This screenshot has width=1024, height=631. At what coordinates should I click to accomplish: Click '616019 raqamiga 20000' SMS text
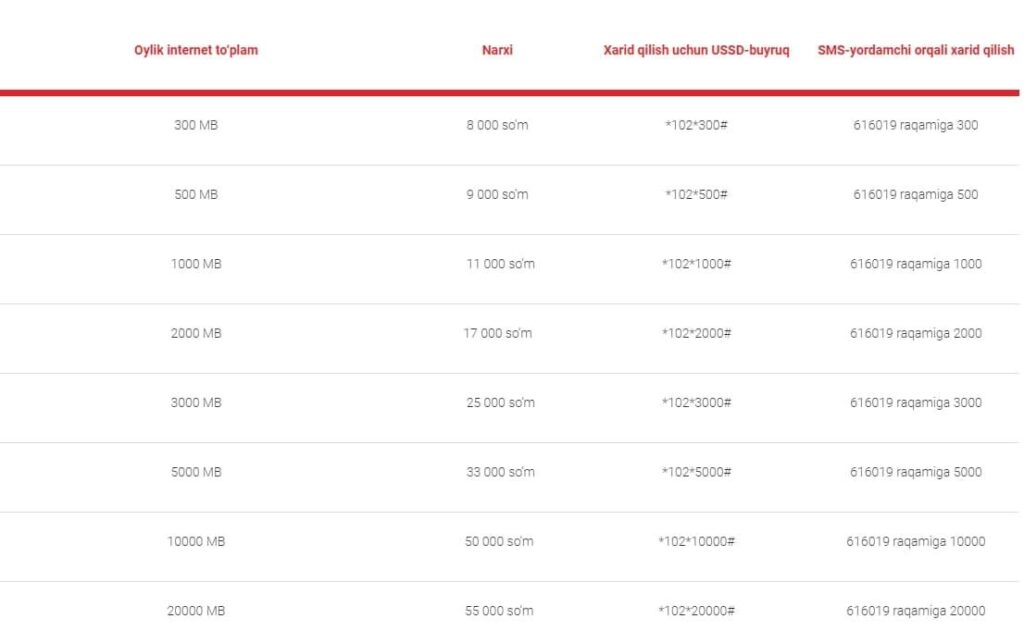[915, 611]
